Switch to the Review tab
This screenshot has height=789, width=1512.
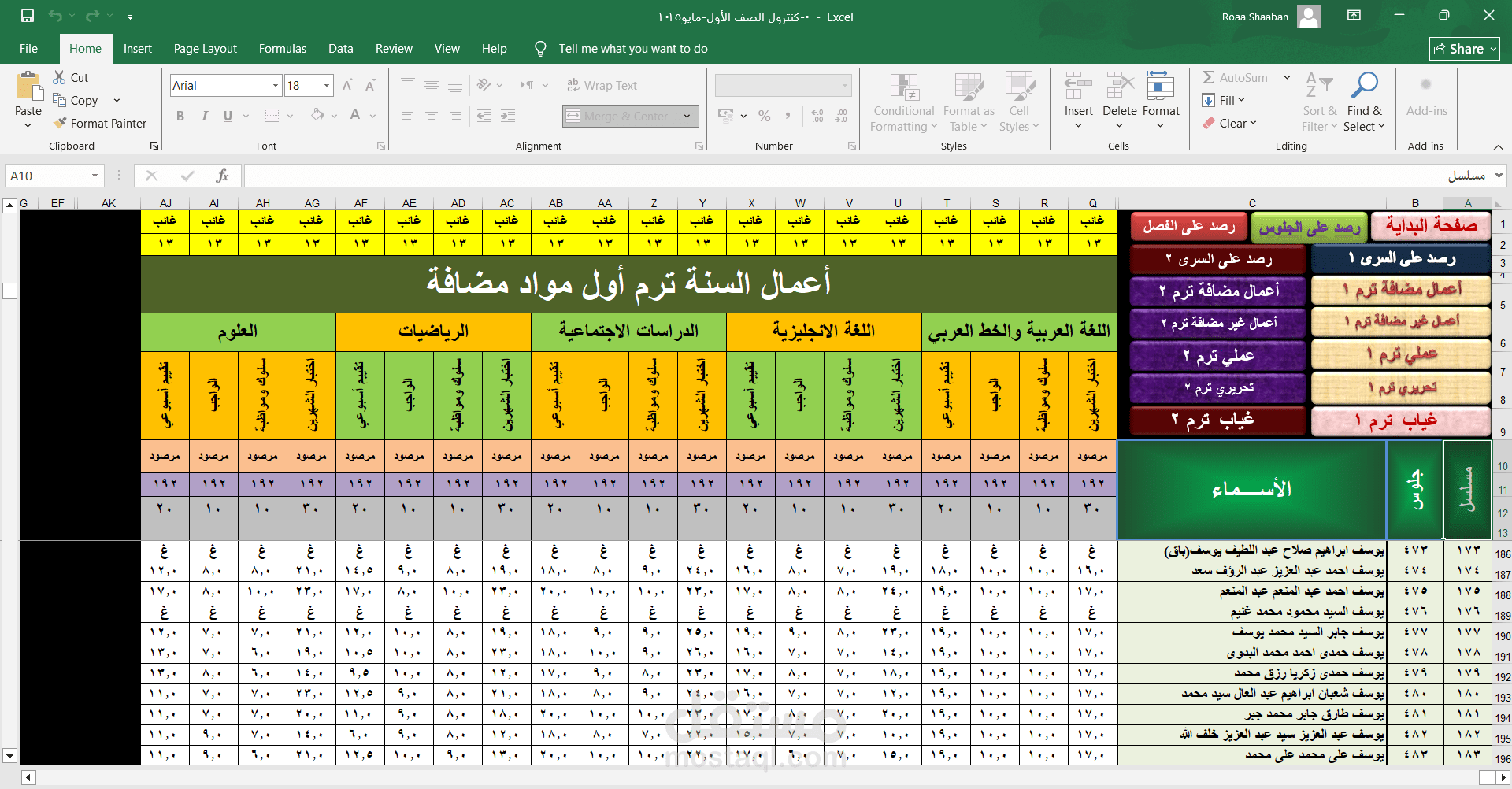(394, 48)
